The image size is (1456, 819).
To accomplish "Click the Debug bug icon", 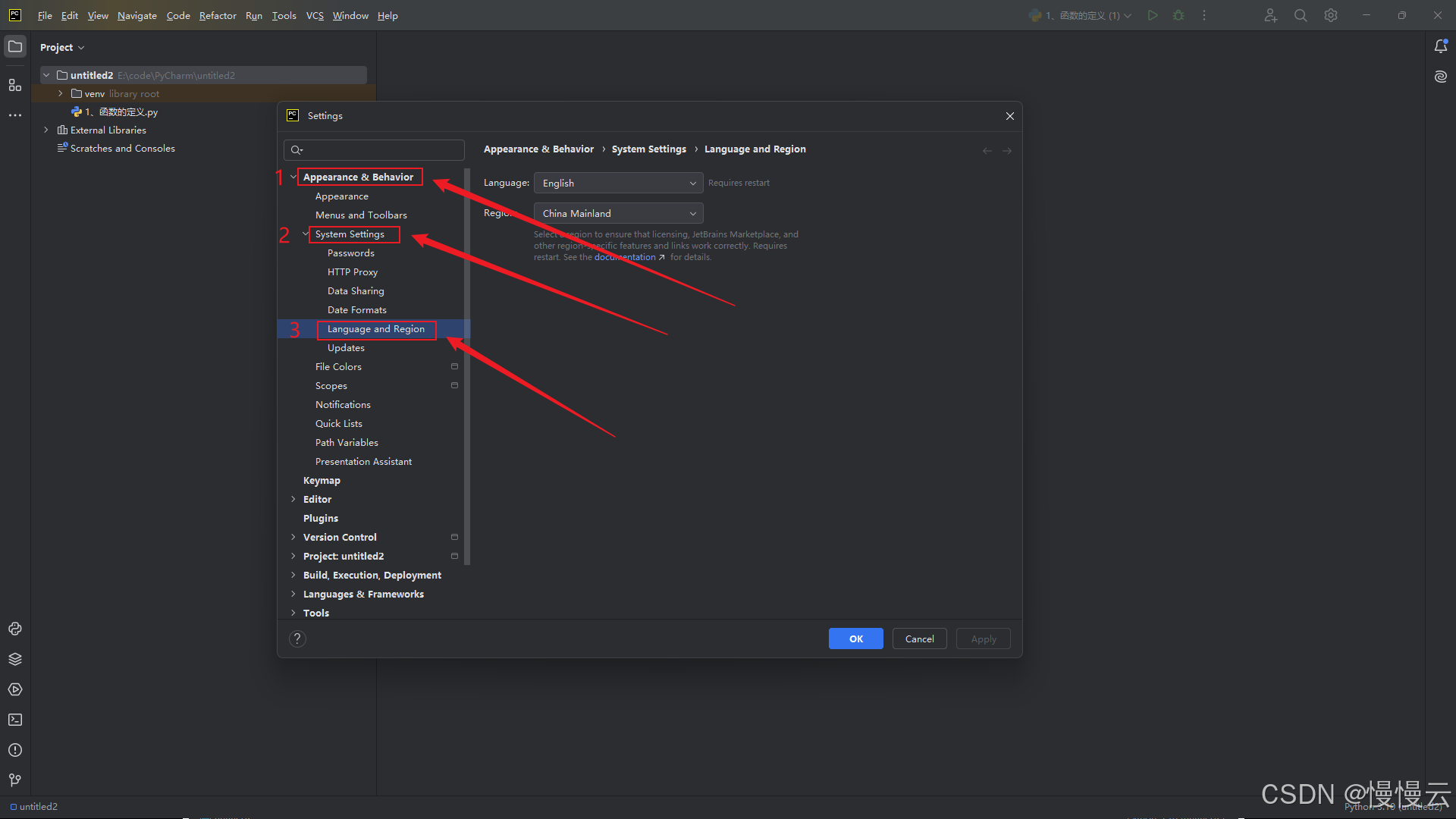I will point(1178,15).
